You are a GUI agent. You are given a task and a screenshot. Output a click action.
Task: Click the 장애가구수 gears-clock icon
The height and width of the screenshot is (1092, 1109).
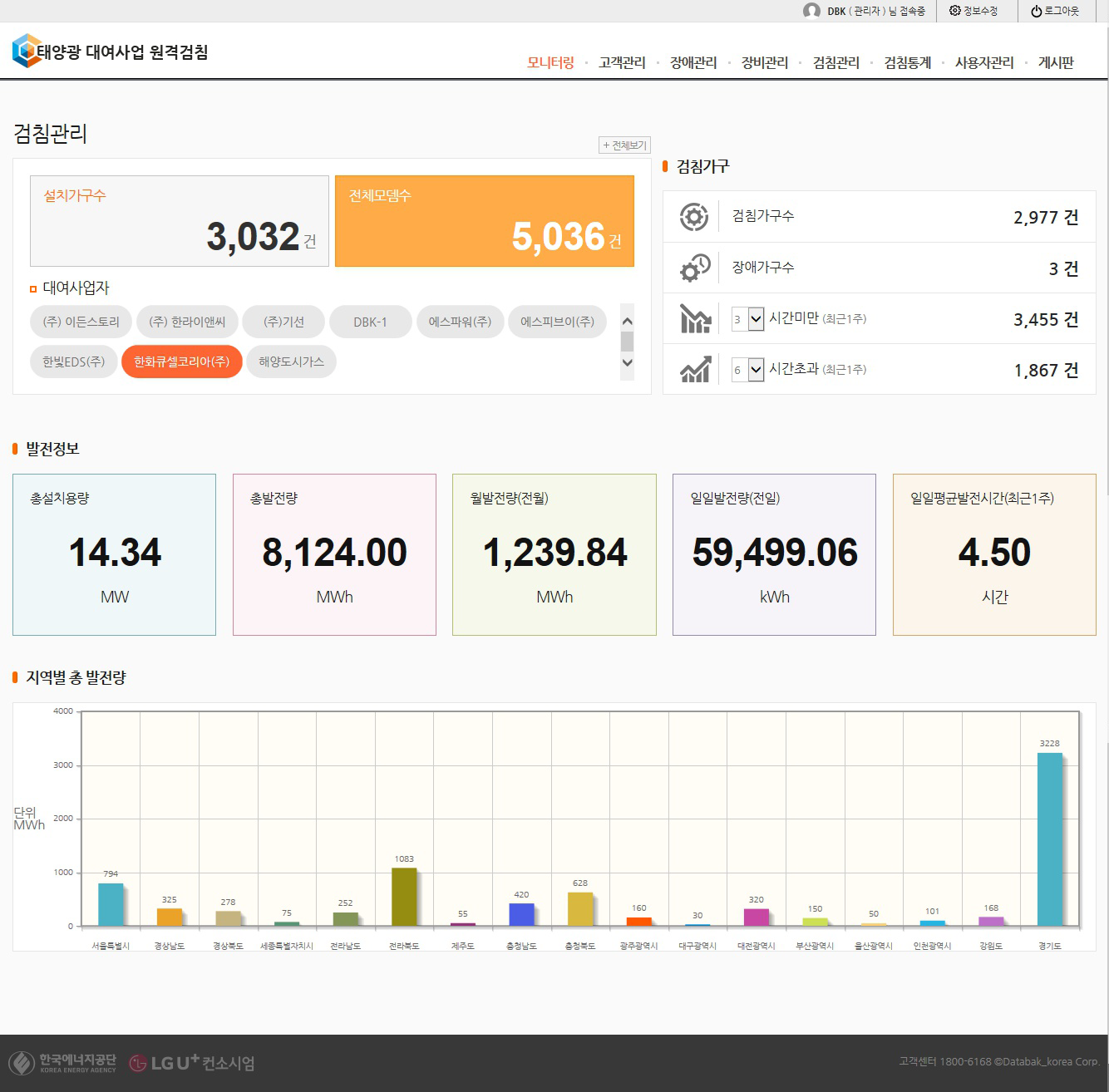(694, 268)
